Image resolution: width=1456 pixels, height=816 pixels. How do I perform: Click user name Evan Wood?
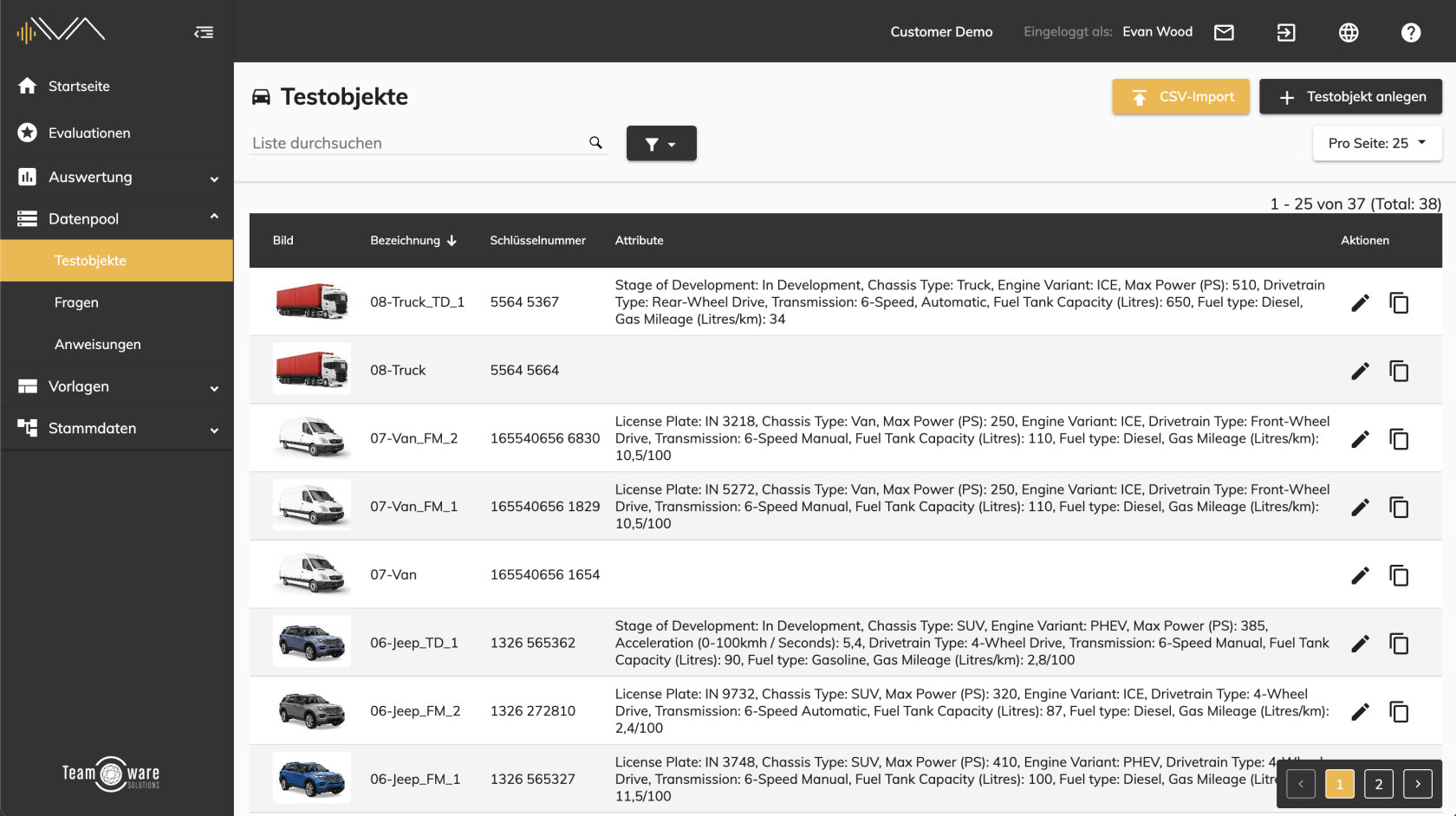[1158, 32]
